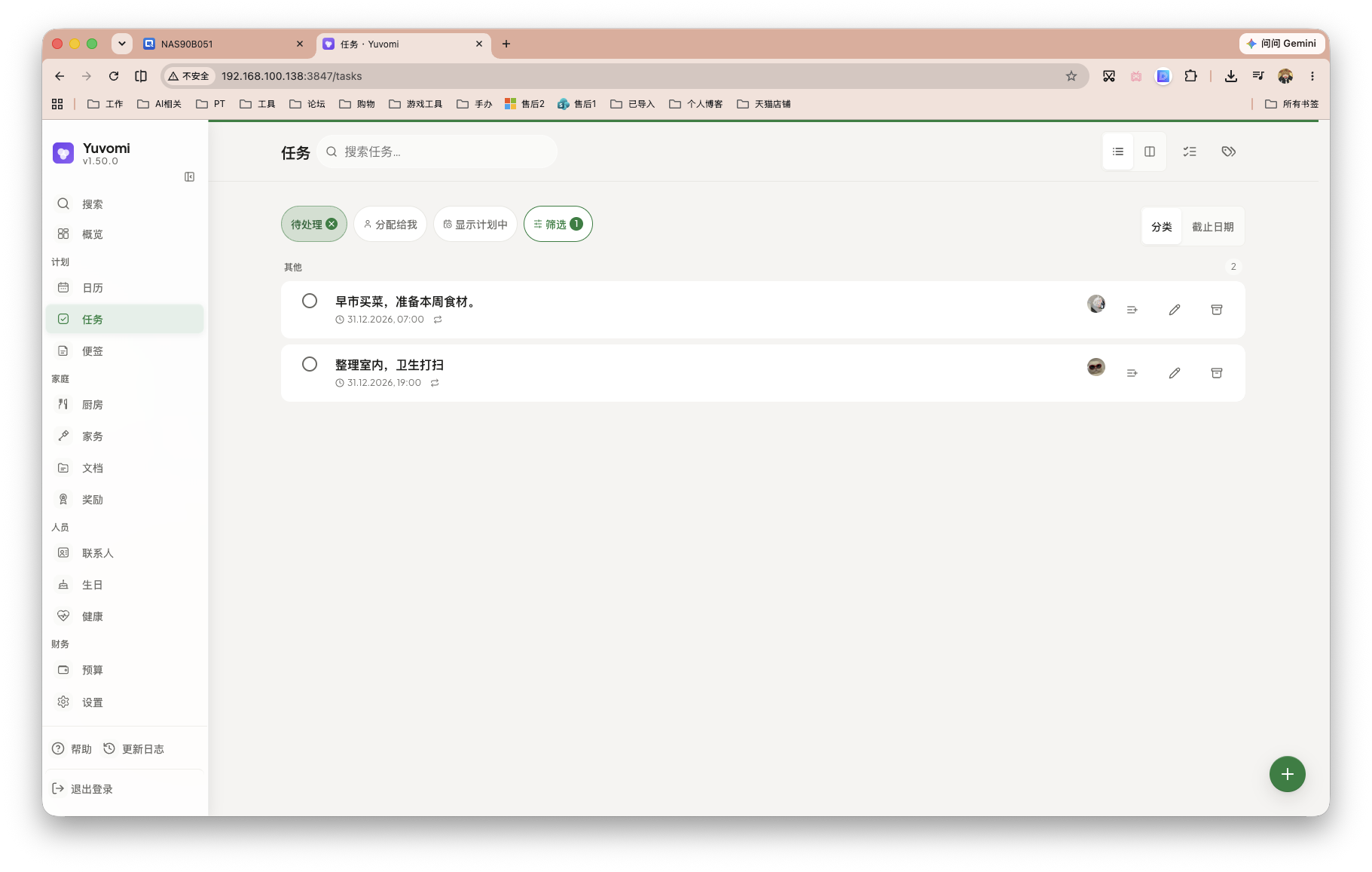Switch to the NAS90B051 browser tab

click(224, 44)
